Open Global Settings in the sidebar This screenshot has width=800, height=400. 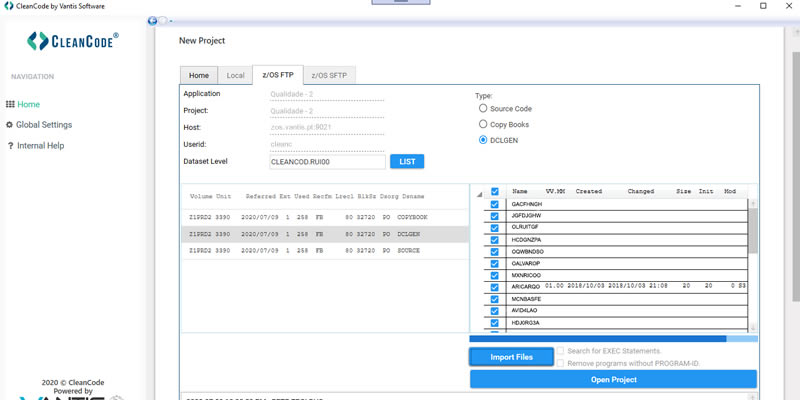[x=44, y=124]
